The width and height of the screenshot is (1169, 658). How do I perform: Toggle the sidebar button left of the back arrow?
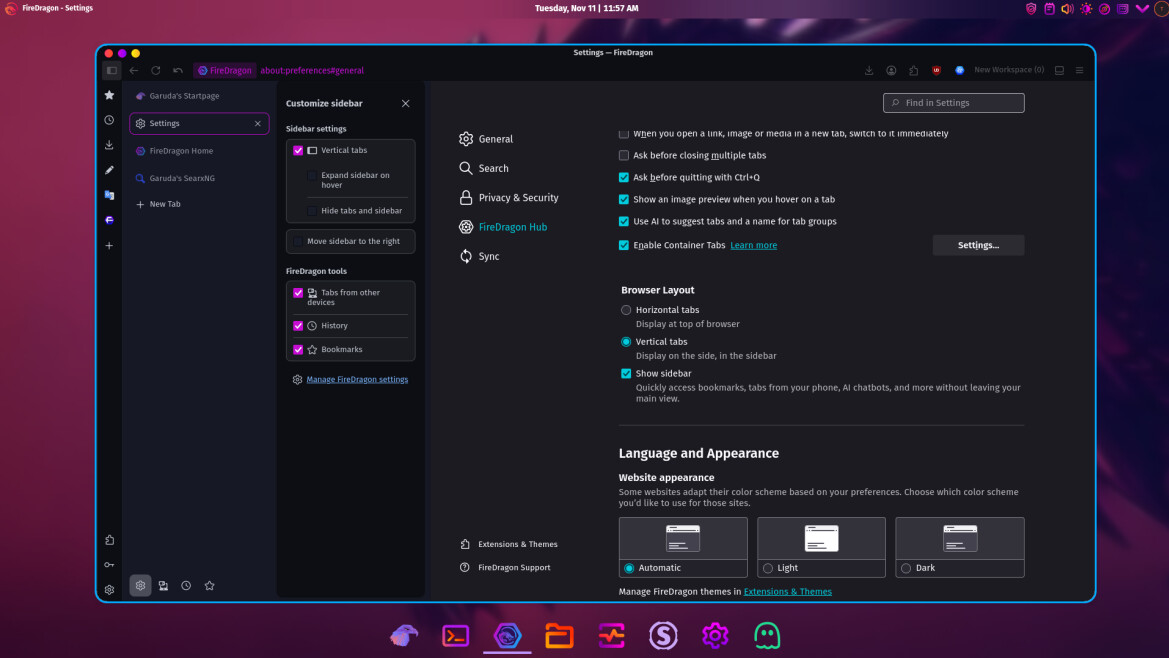[112, 71]
